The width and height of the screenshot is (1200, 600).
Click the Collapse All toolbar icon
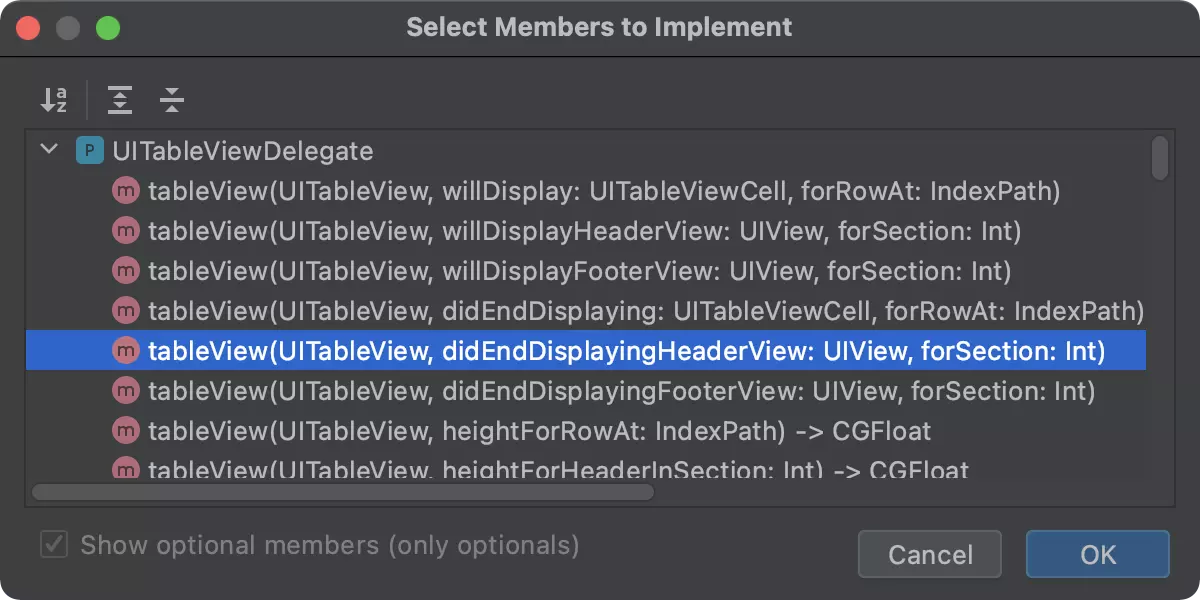[x=172, y=100]
